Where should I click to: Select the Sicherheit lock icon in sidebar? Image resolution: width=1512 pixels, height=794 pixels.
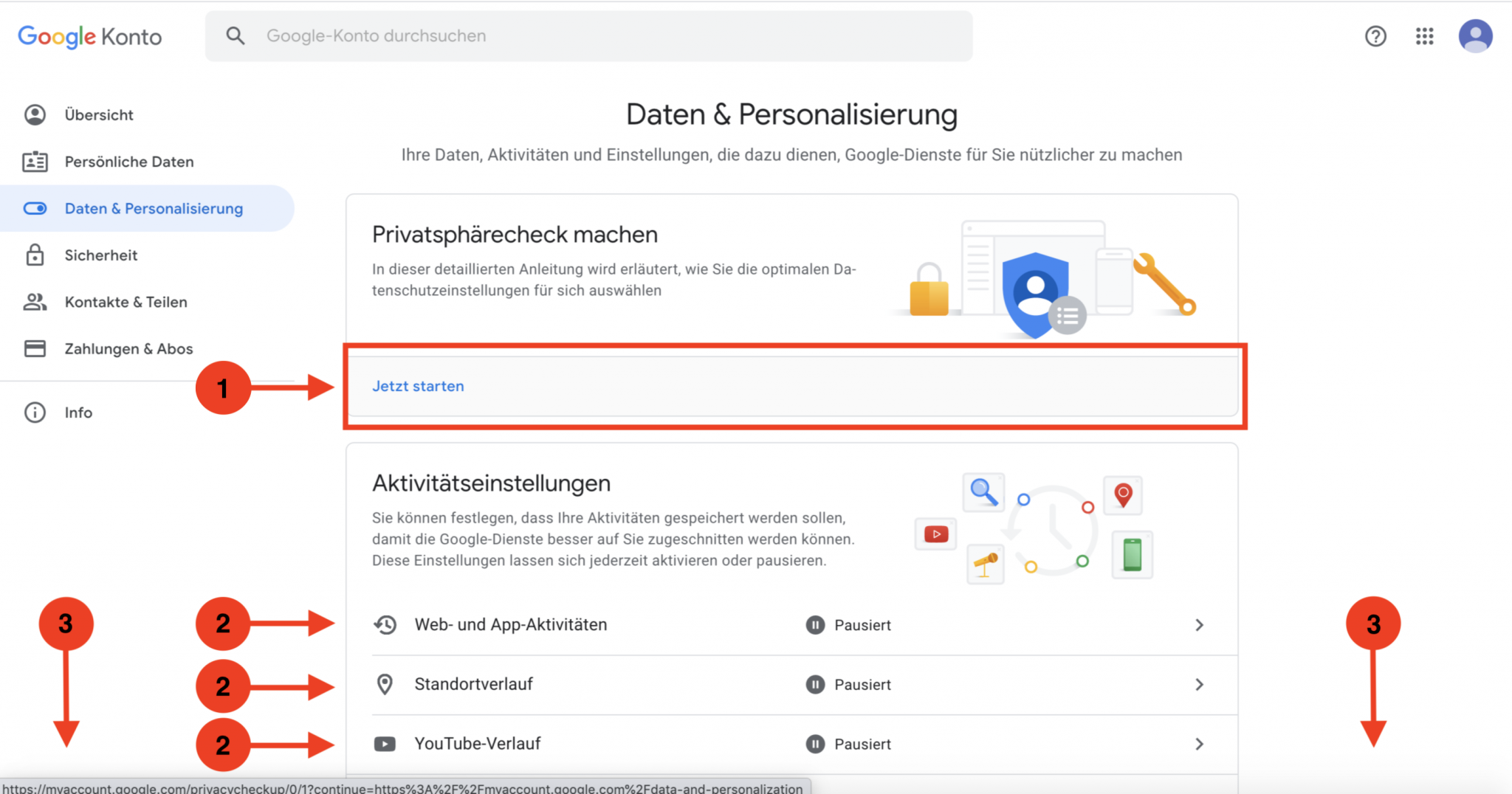click(x=35, y=255)
